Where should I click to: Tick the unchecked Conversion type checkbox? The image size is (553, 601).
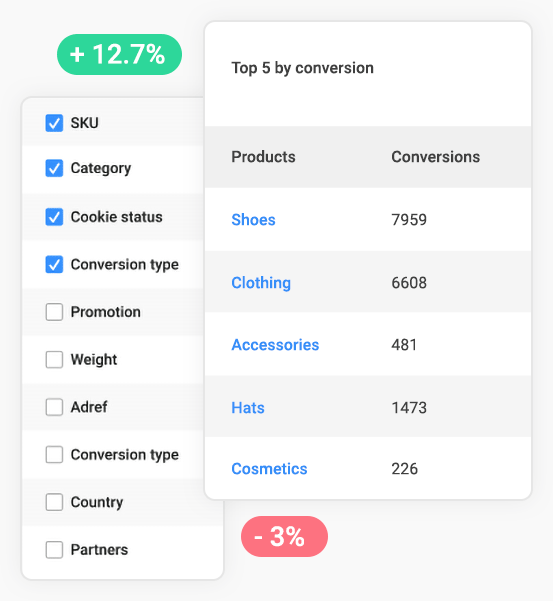click(54, 455)
